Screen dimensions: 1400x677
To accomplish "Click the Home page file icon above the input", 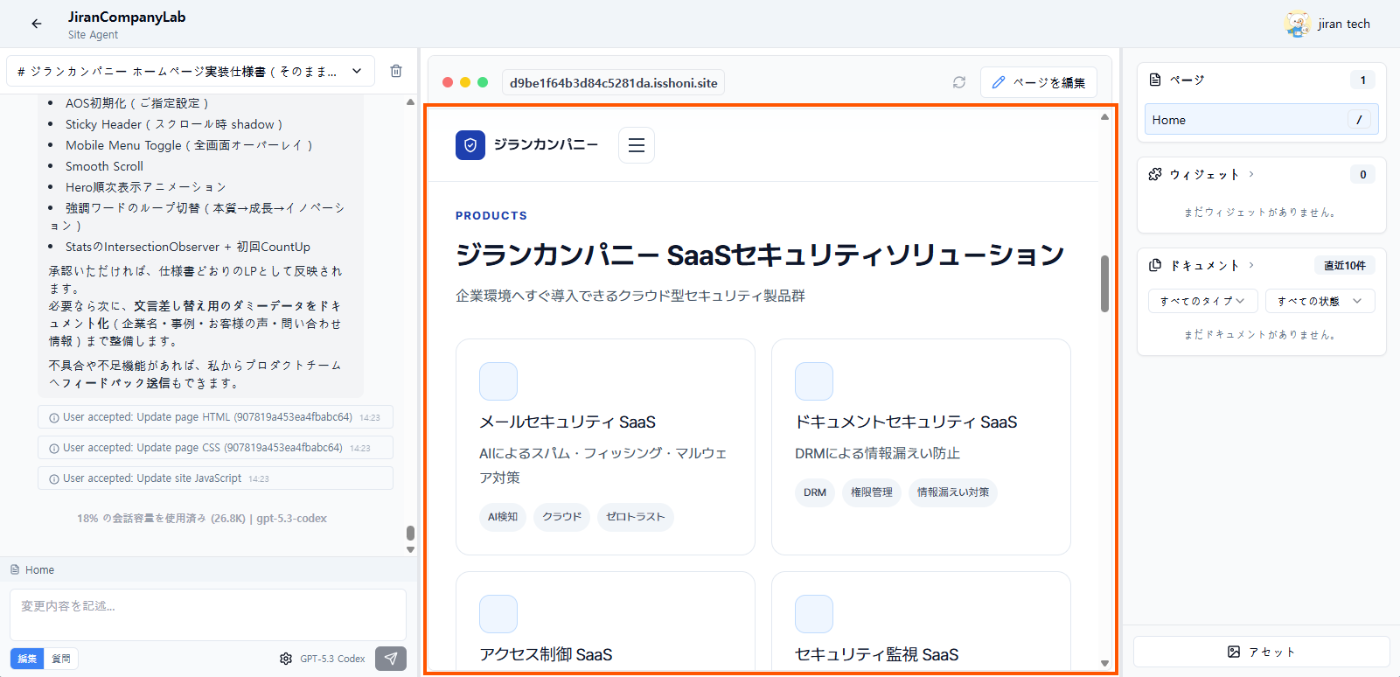I will [15, 570].
